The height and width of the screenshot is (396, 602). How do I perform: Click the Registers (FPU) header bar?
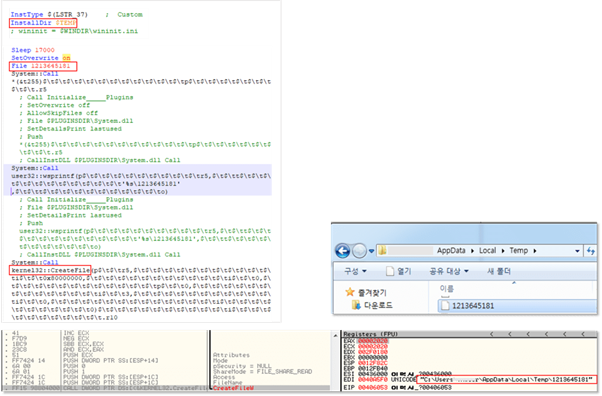(x=469, y=334)
